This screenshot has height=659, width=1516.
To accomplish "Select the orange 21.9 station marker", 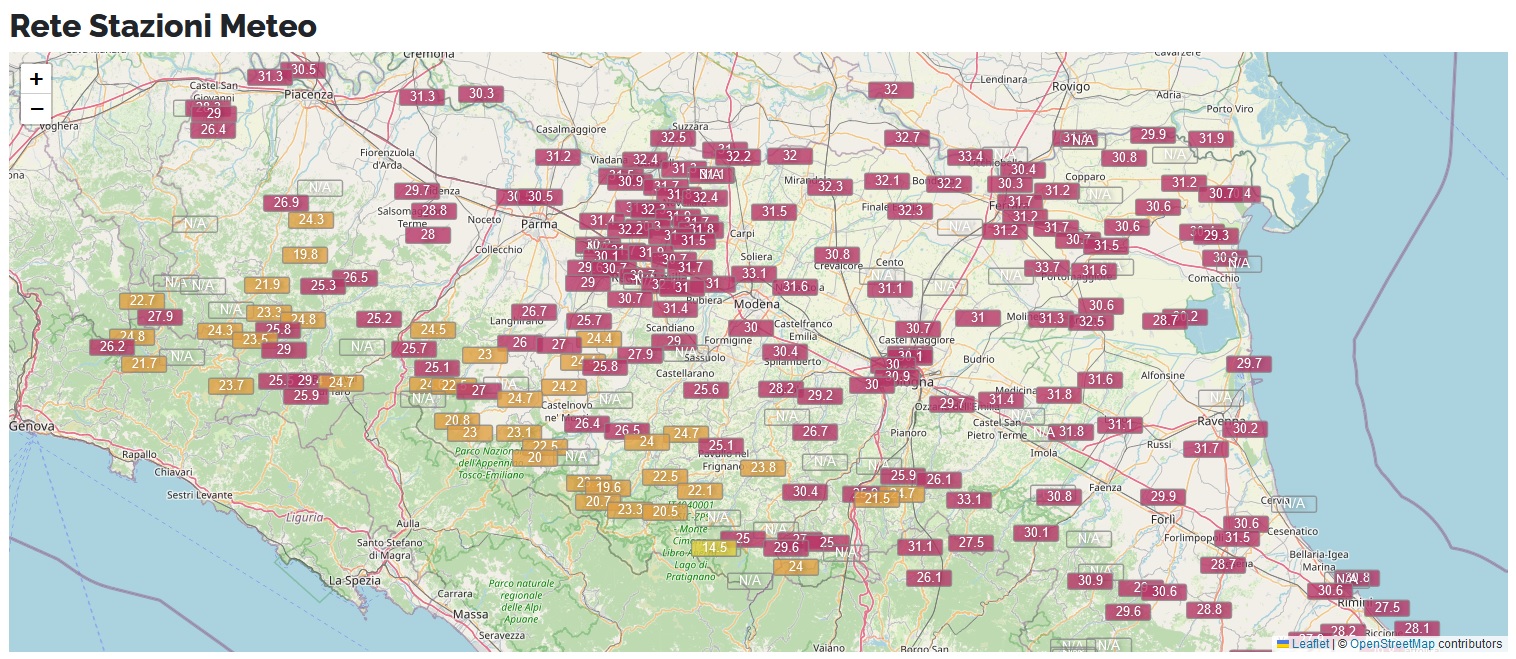I will (x=267, y=285).
